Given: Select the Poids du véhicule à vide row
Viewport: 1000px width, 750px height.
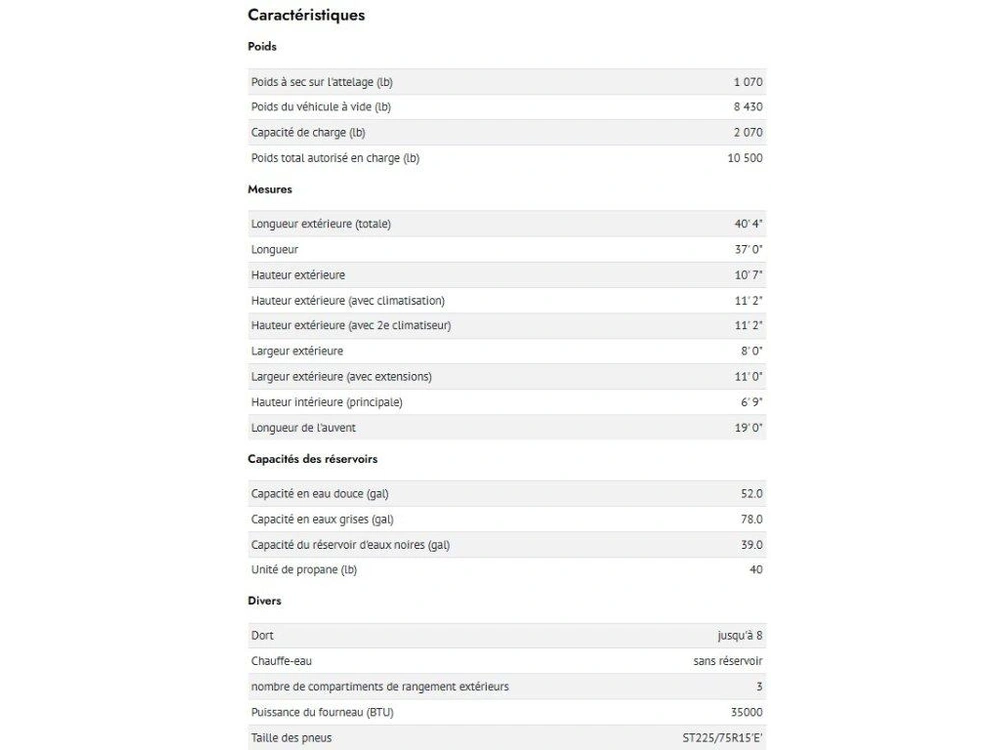Looking at the screenshot, I should [x=507, y=107].
